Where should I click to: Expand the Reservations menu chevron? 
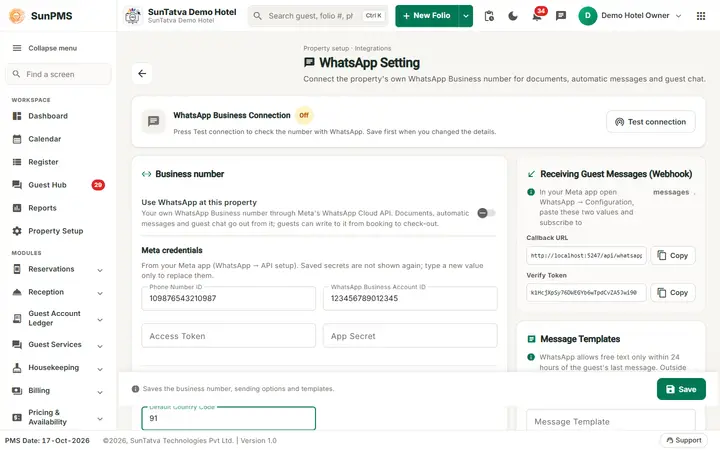100,270
